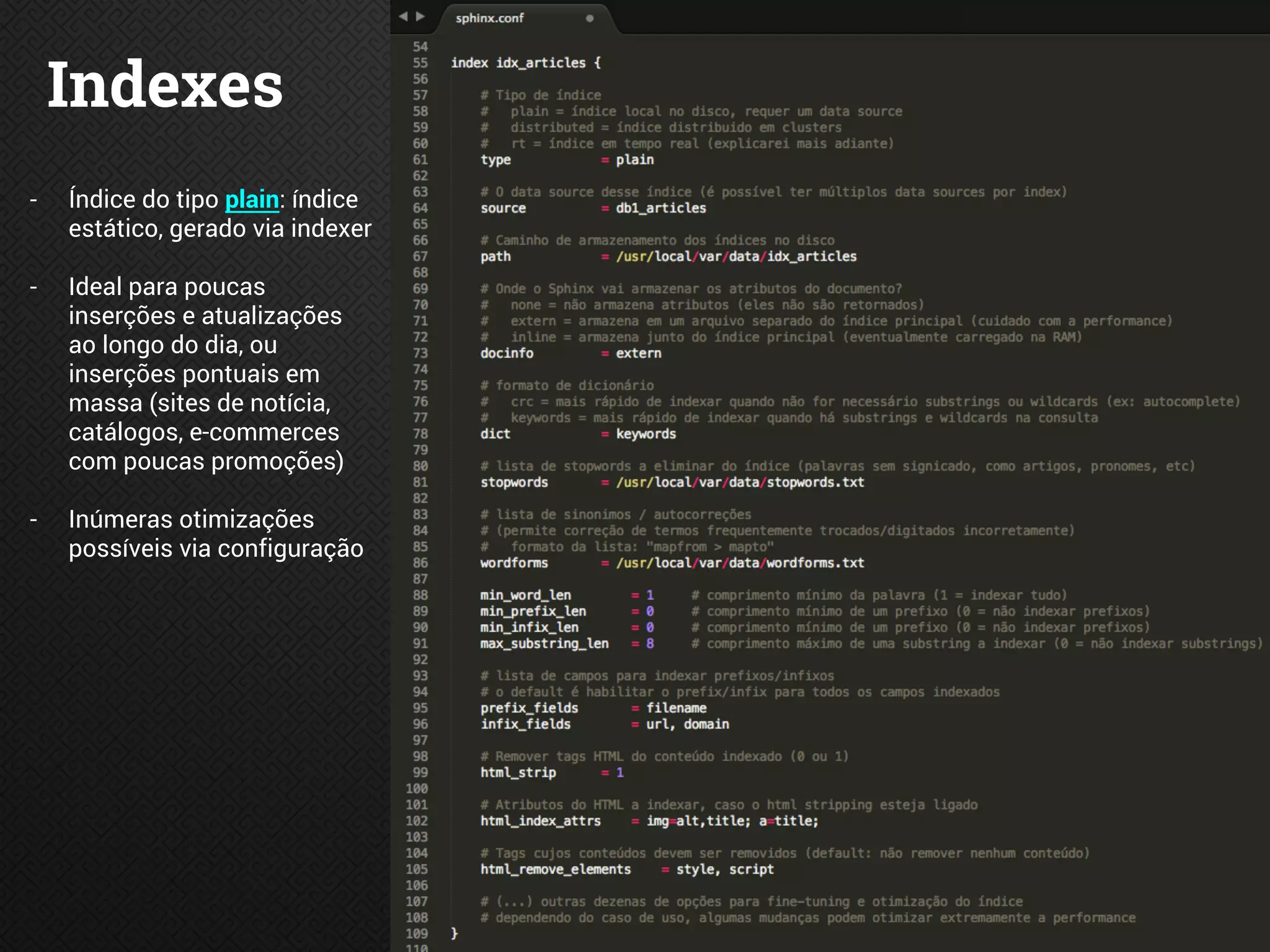Click the dict keywords value

[x=646, y=434]
